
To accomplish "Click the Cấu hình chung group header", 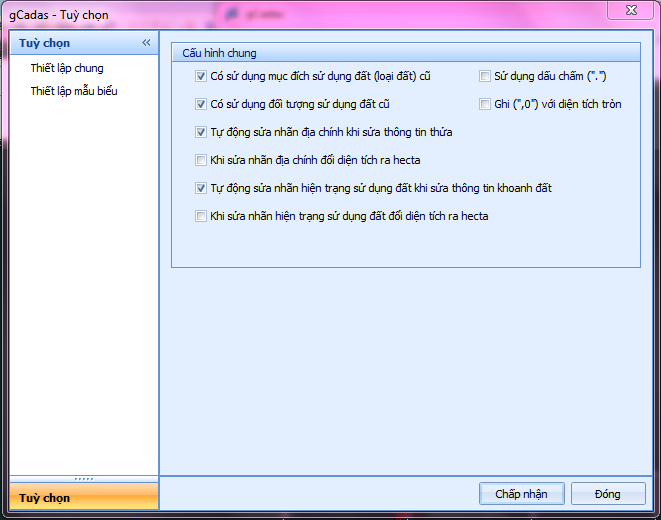I will coord(406,53).
